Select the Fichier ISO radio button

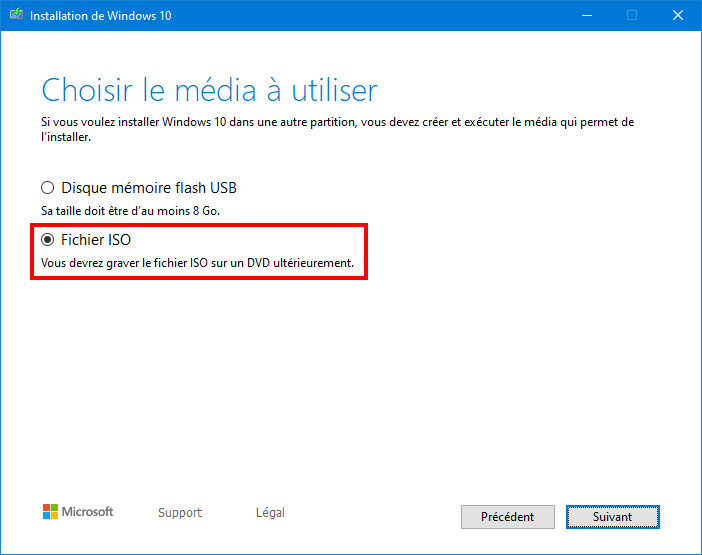coord(47,240)
